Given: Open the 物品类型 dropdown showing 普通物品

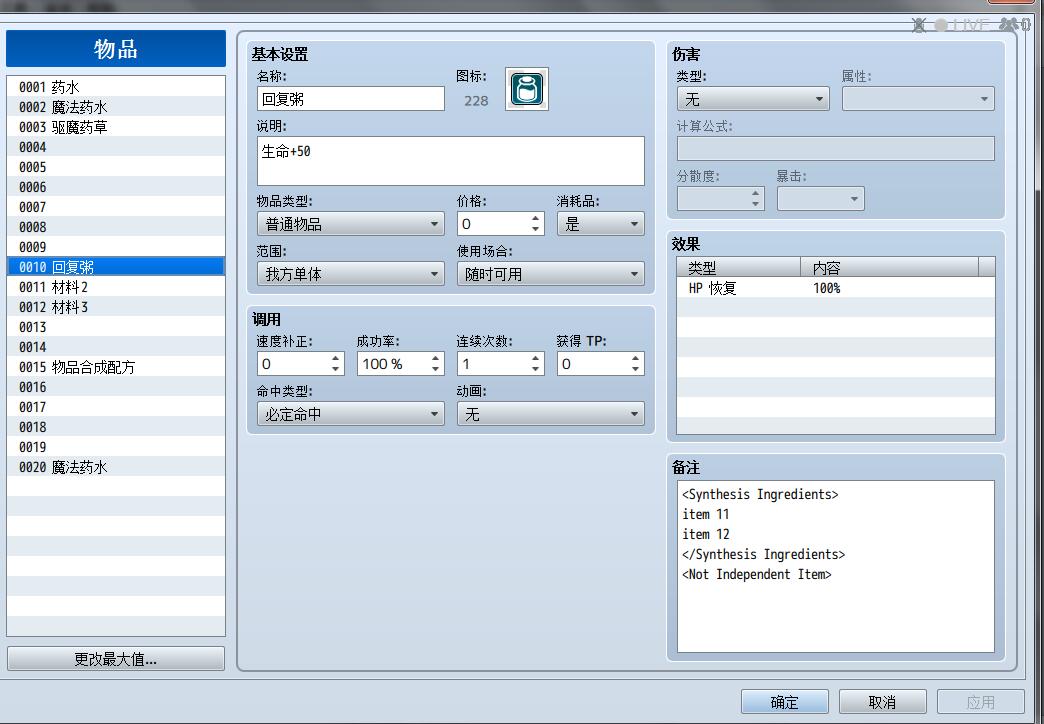Looking at the screenshot, I should pos(350,224).
